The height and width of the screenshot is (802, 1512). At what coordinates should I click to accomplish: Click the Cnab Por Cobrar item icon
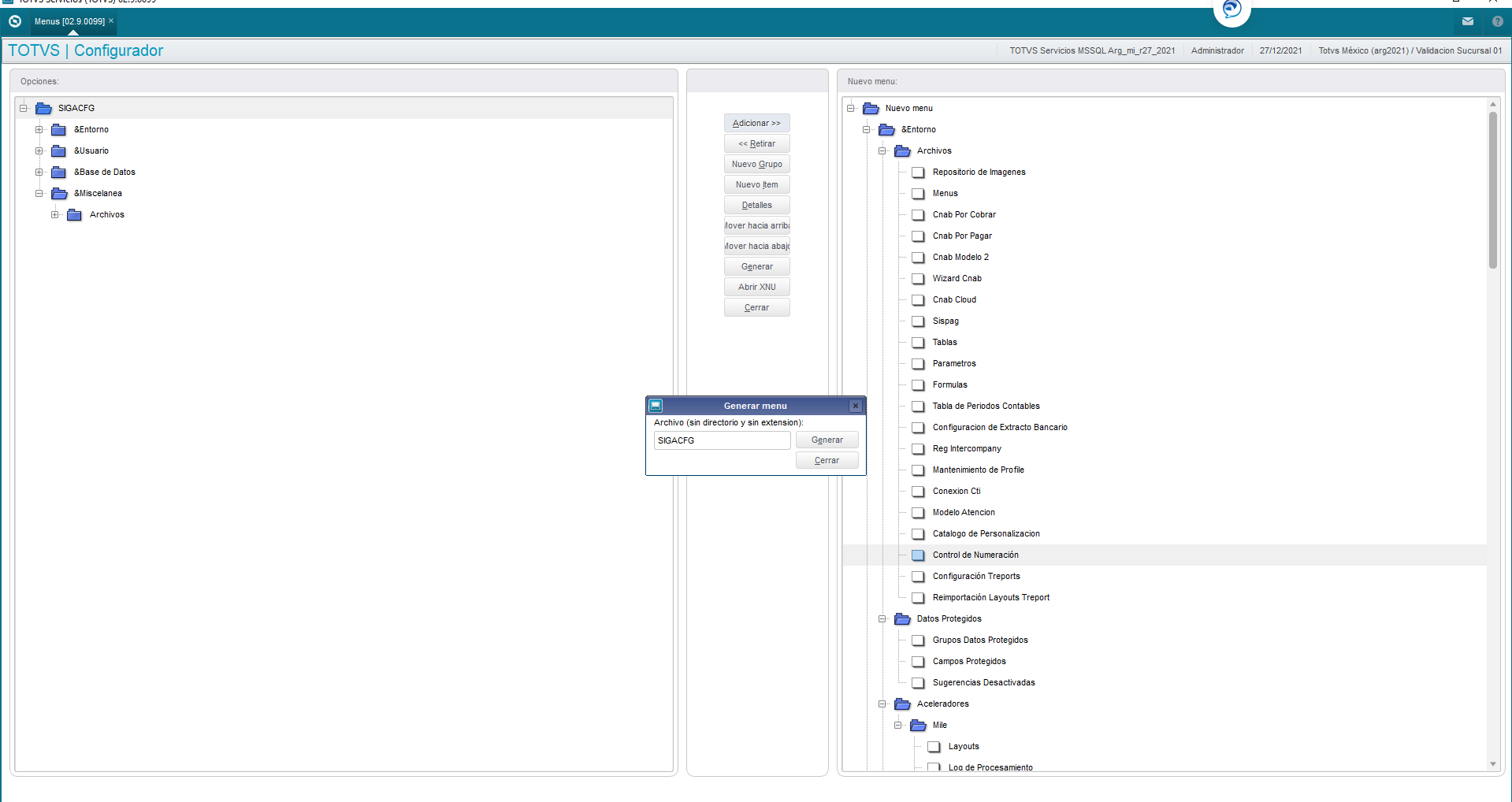[x=918, y=214]
